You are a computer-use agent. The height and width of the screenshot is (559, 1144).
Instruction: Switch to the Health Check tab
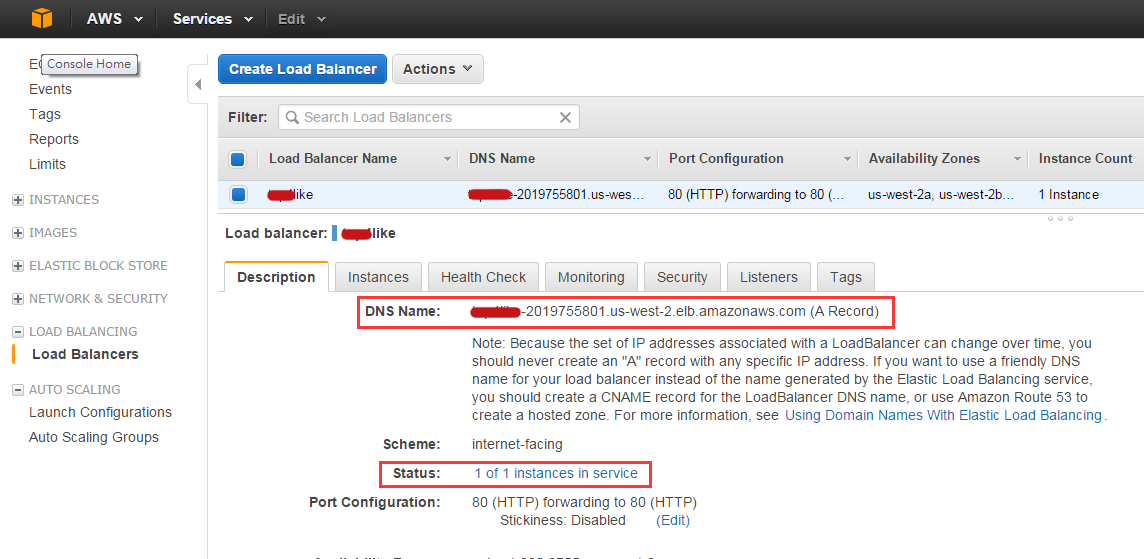click(483, 277)
